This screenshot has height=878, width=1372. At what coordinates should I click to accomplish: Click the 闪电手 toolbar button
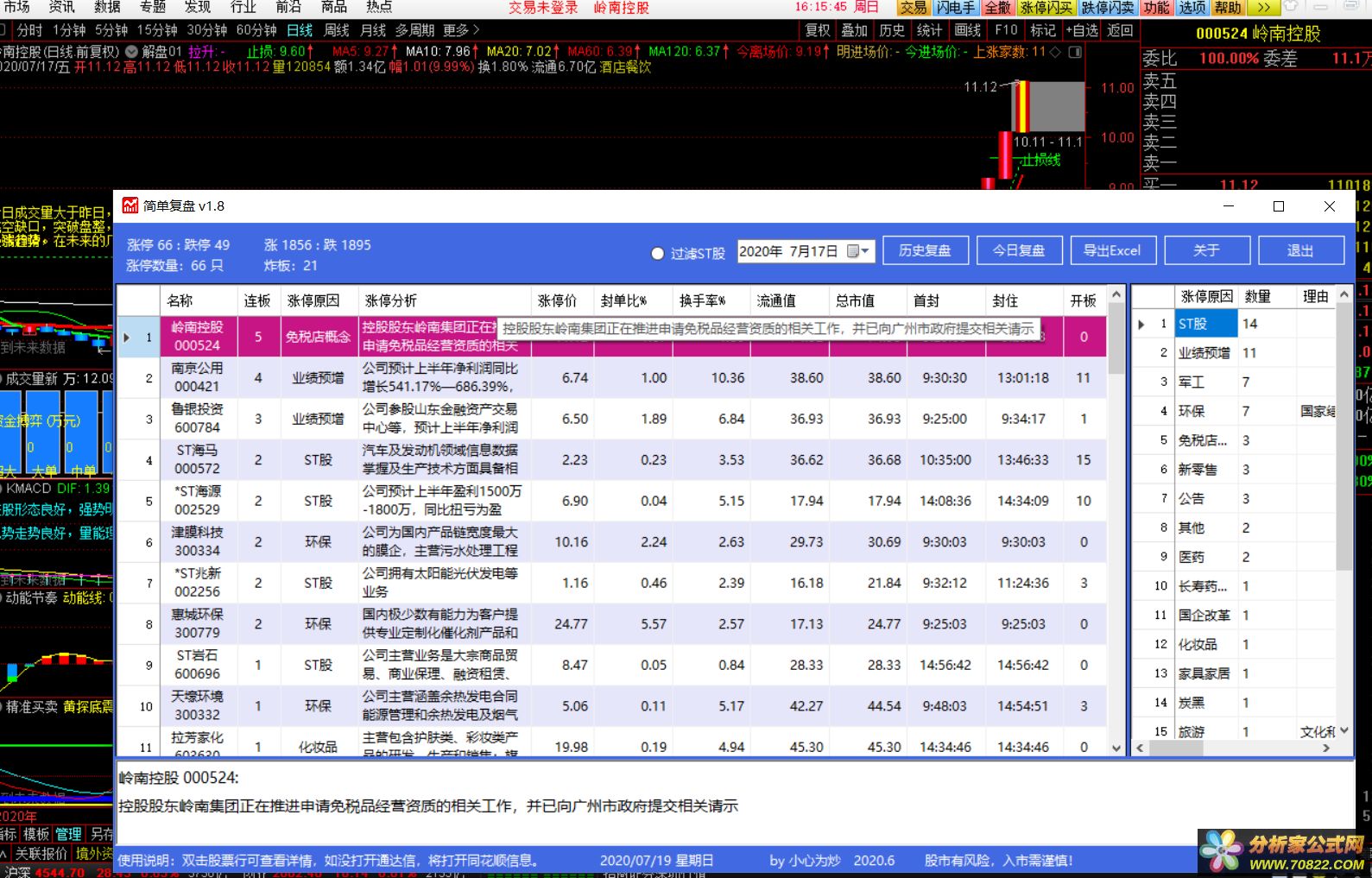coord(956,8)
